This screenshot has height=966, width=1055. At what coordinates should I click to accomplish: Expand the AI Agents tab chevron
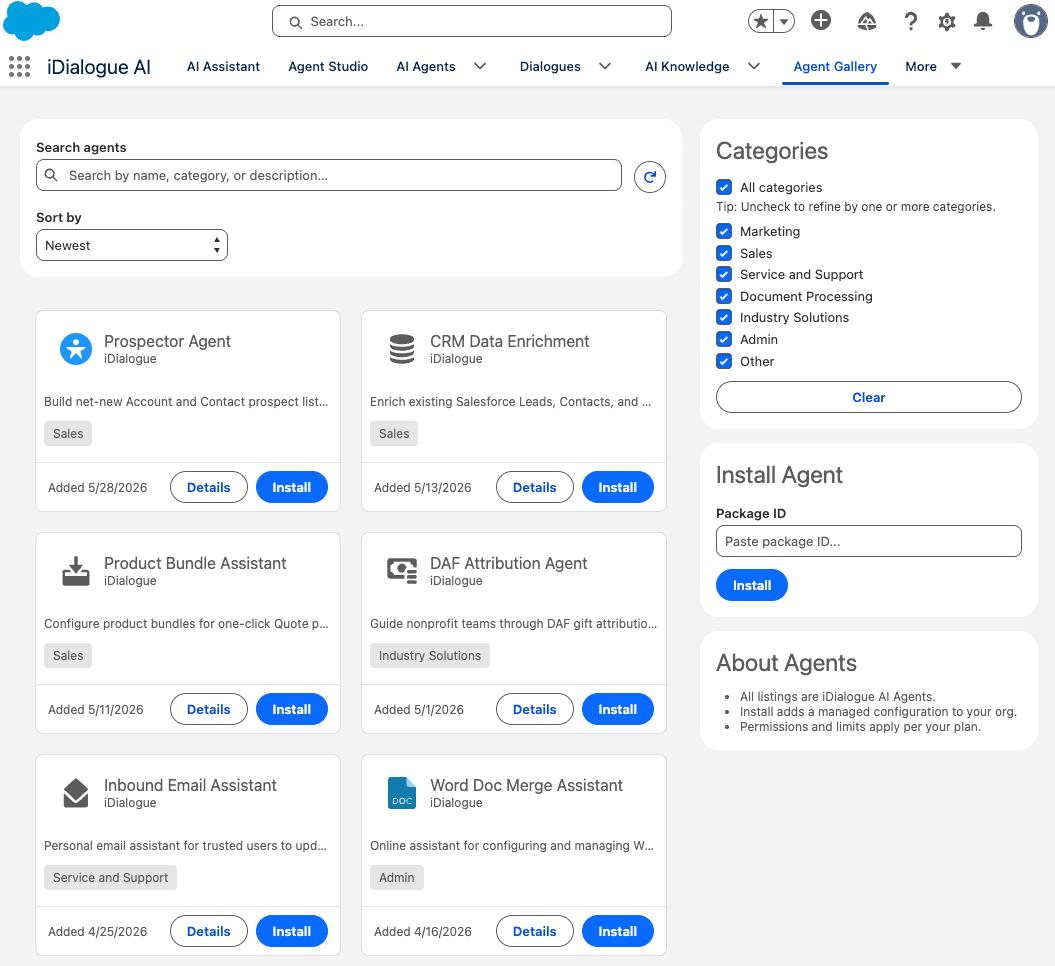480,66
